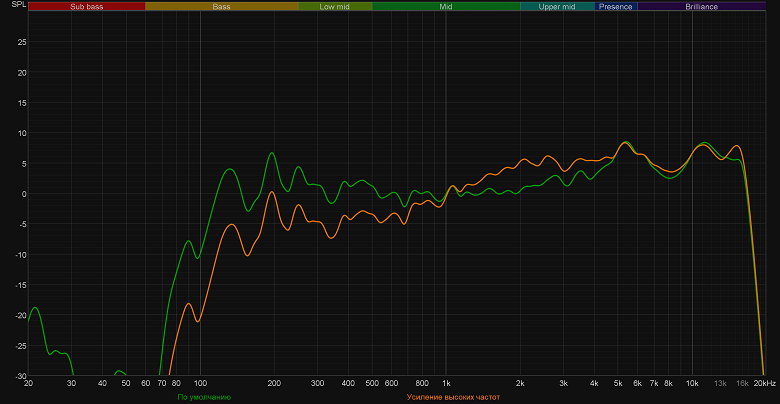
Task: Click the Presence band label
Action: point(615,6)
